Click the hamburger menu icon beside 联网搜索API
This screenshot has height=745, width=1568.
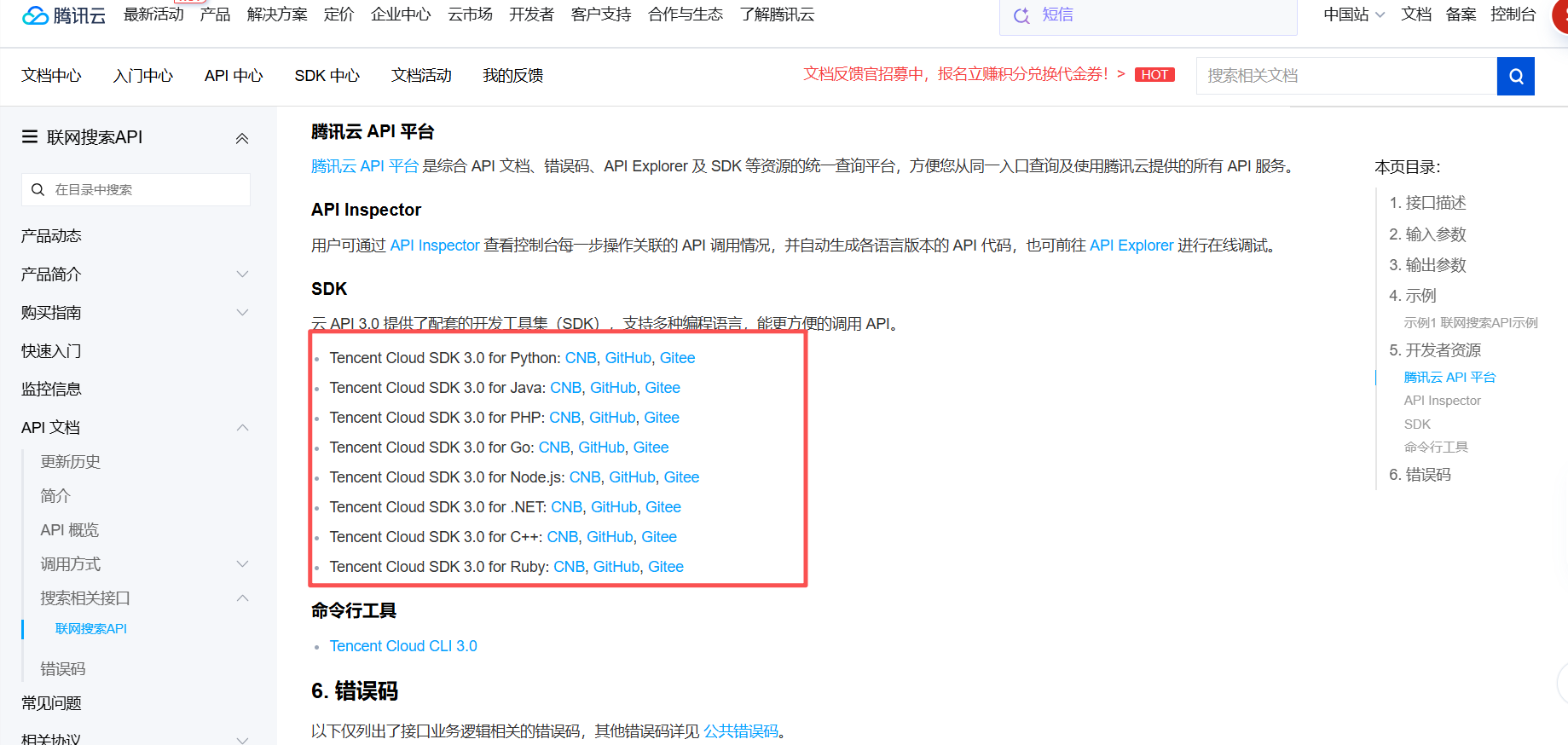coord(30,136)
